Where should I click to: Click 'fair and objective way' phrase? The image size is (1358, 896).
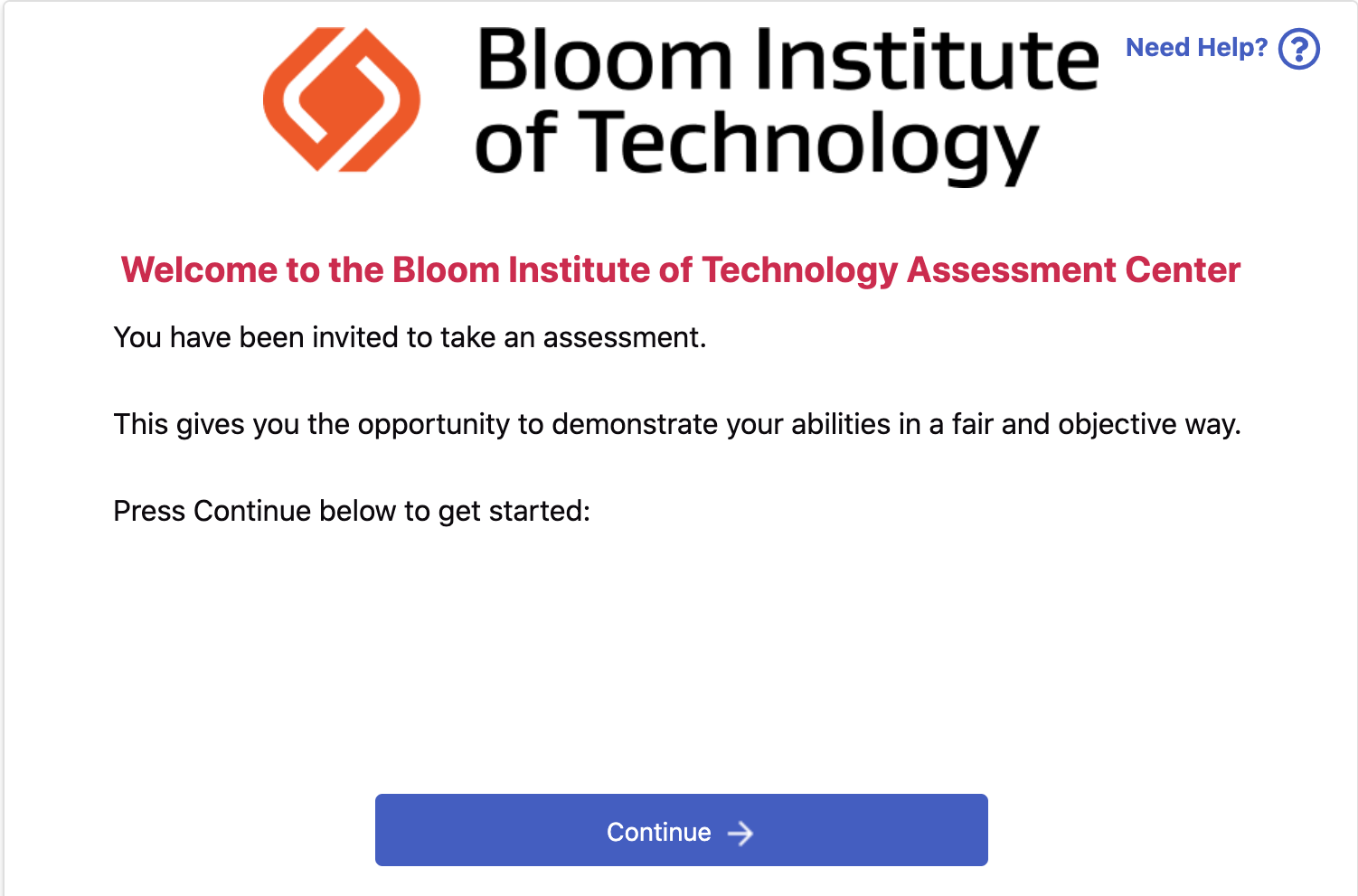(1096, 424)
